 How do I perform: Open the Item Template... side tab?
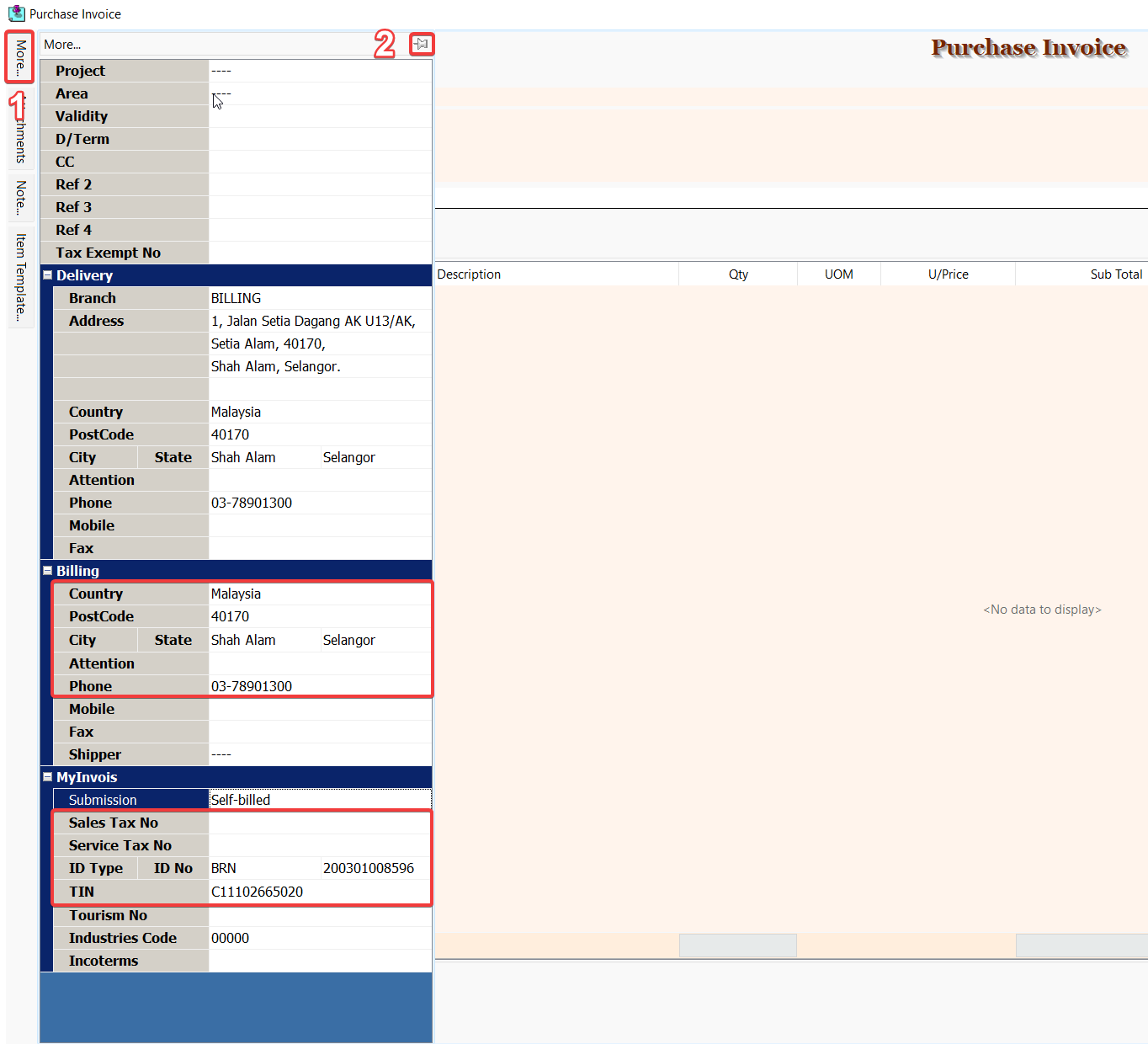pos(20,277)
